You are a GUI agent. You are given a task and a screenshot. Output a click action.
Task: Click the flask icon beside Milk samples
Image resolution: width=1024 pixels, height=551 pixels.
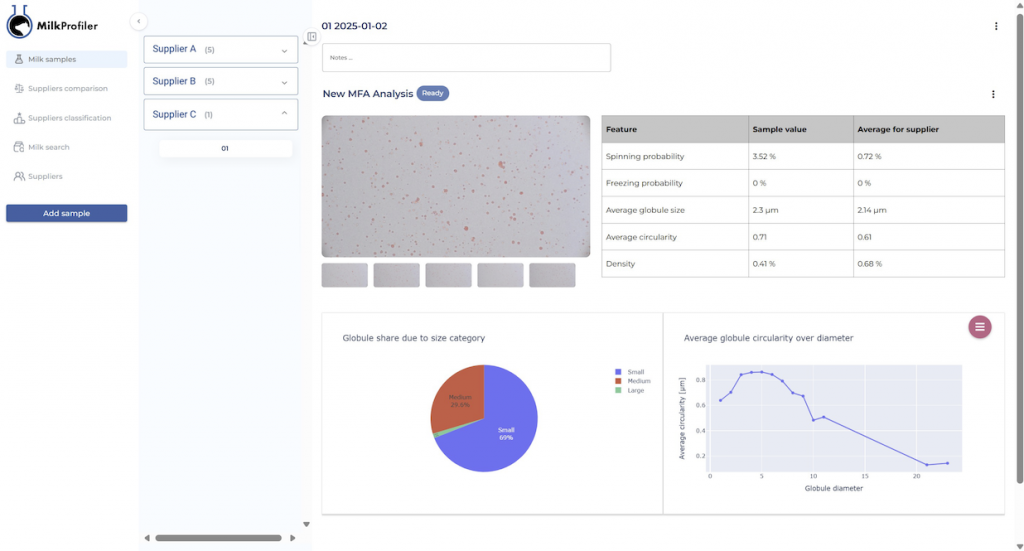click(19, 59)
